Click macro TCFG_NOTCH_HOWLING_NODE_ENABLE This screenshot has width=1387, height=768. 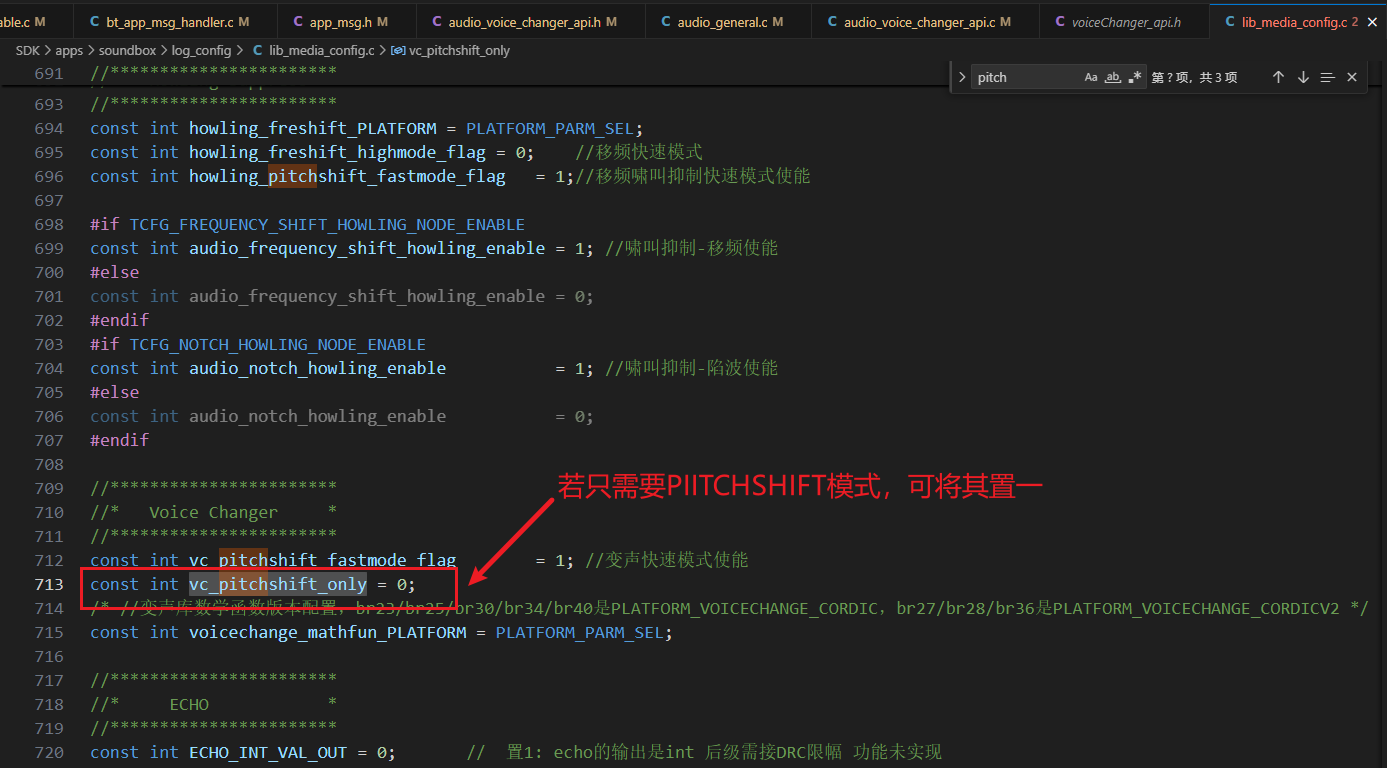pos(278,344)
